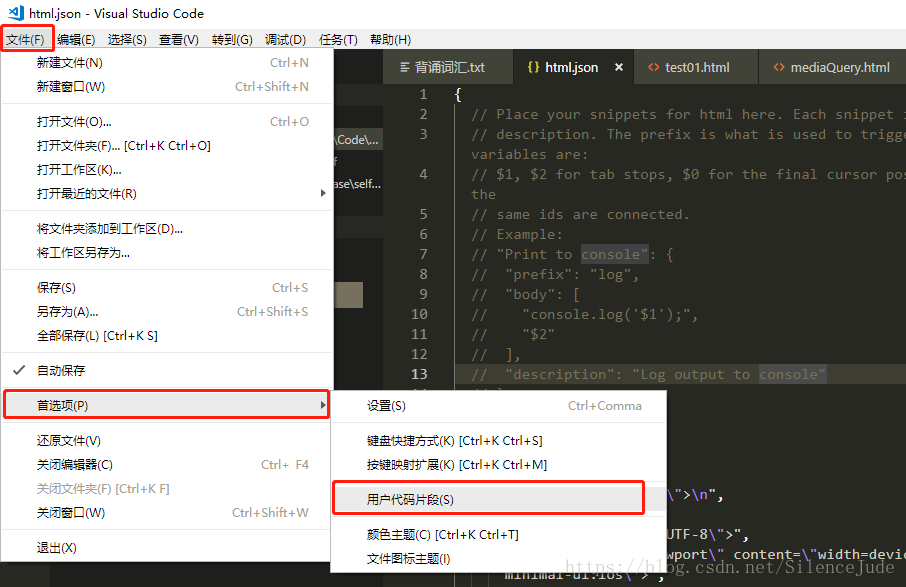Click the '// Example:' comment line

click(517, 235)
